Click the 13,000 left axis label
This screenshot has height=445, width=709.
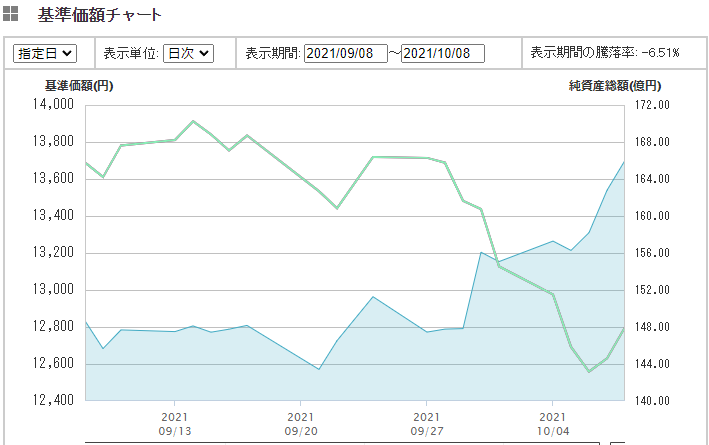53,289
